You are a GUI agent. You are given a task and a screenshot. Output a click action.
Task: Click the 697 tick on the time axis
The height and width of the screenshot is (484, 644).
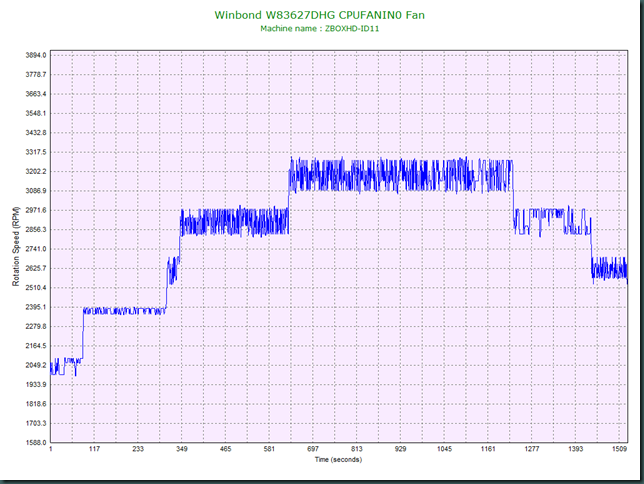pyautogui.click(x=313, y=449)
